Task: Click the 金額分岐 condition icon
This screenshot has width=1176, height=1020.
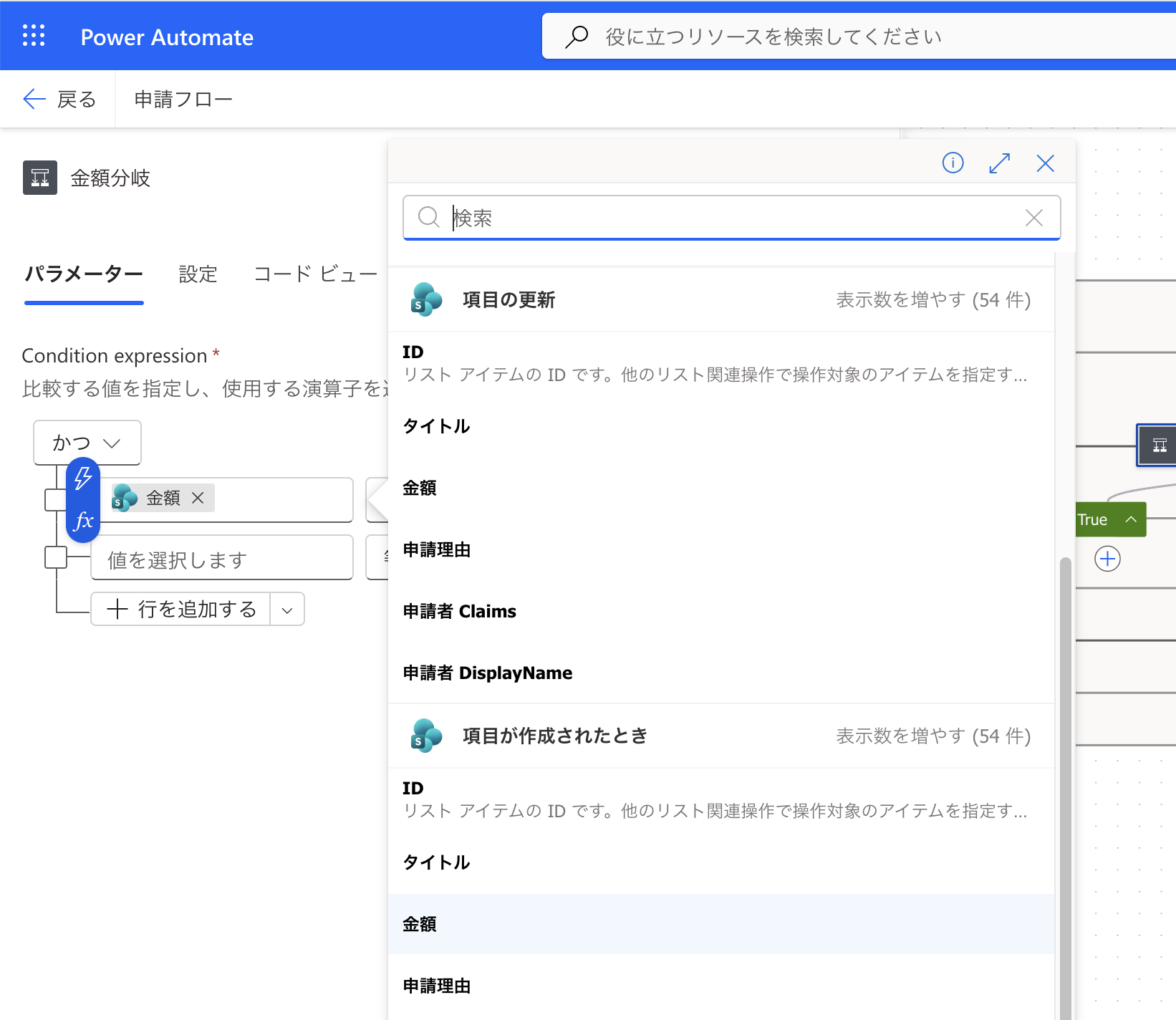Action: (x=40, y=178)
